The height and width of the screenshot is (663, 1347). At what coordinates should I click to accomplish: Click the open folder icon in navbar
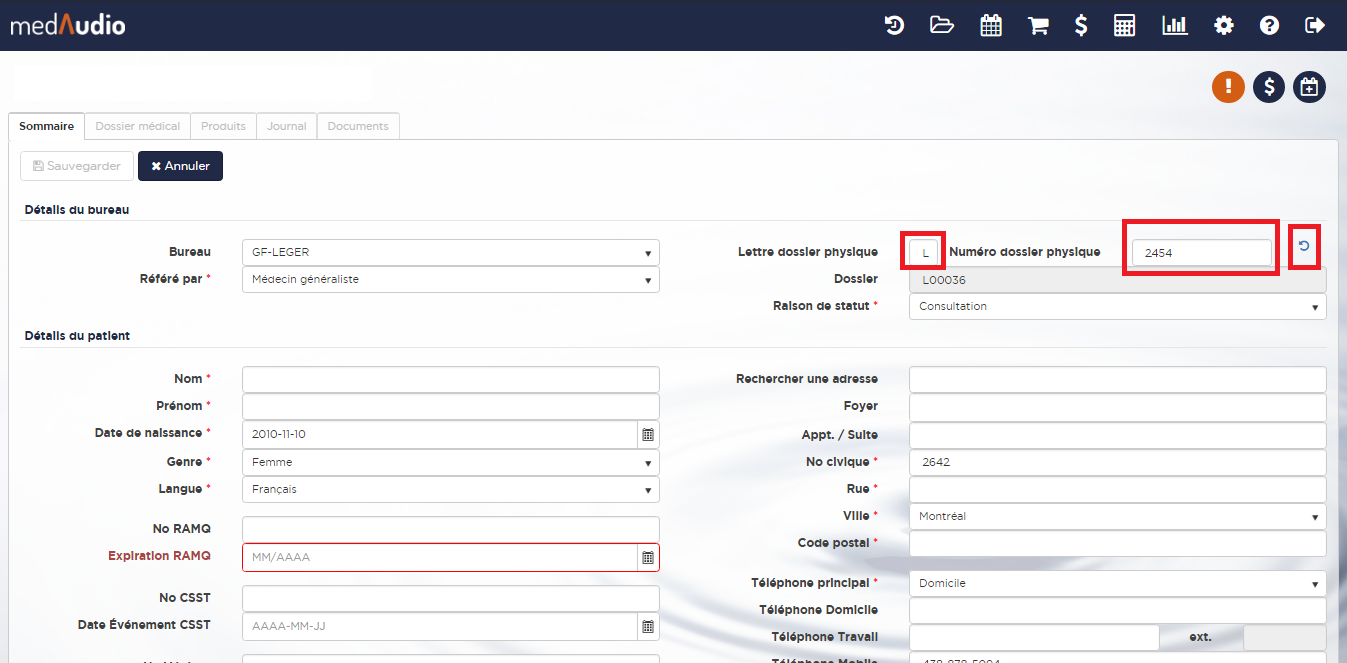(x=942, y=26)
